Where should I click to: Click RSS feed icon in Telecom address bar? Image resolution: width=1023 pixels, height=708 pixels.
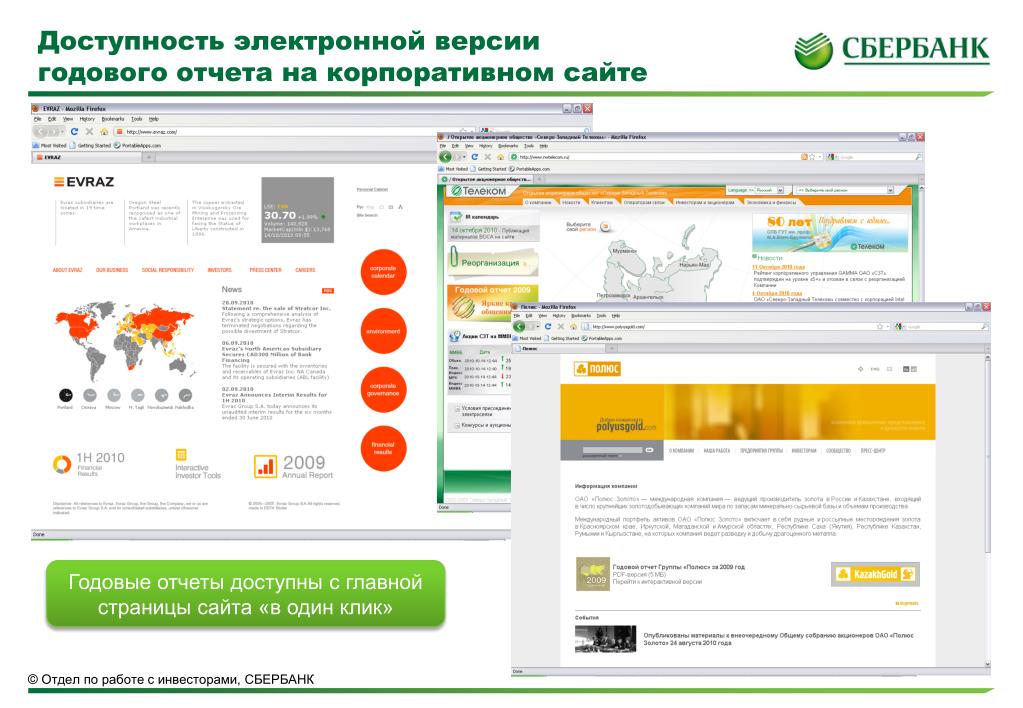(804, 157)
